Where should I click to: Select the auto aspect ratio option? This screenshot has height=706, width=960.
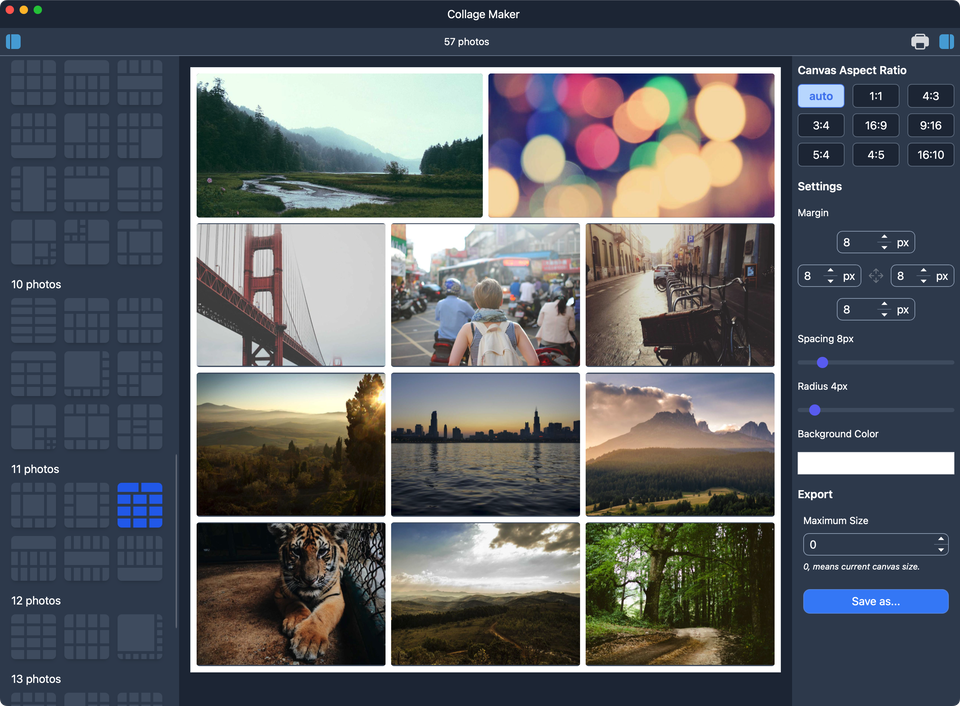(x=821, y=96)
